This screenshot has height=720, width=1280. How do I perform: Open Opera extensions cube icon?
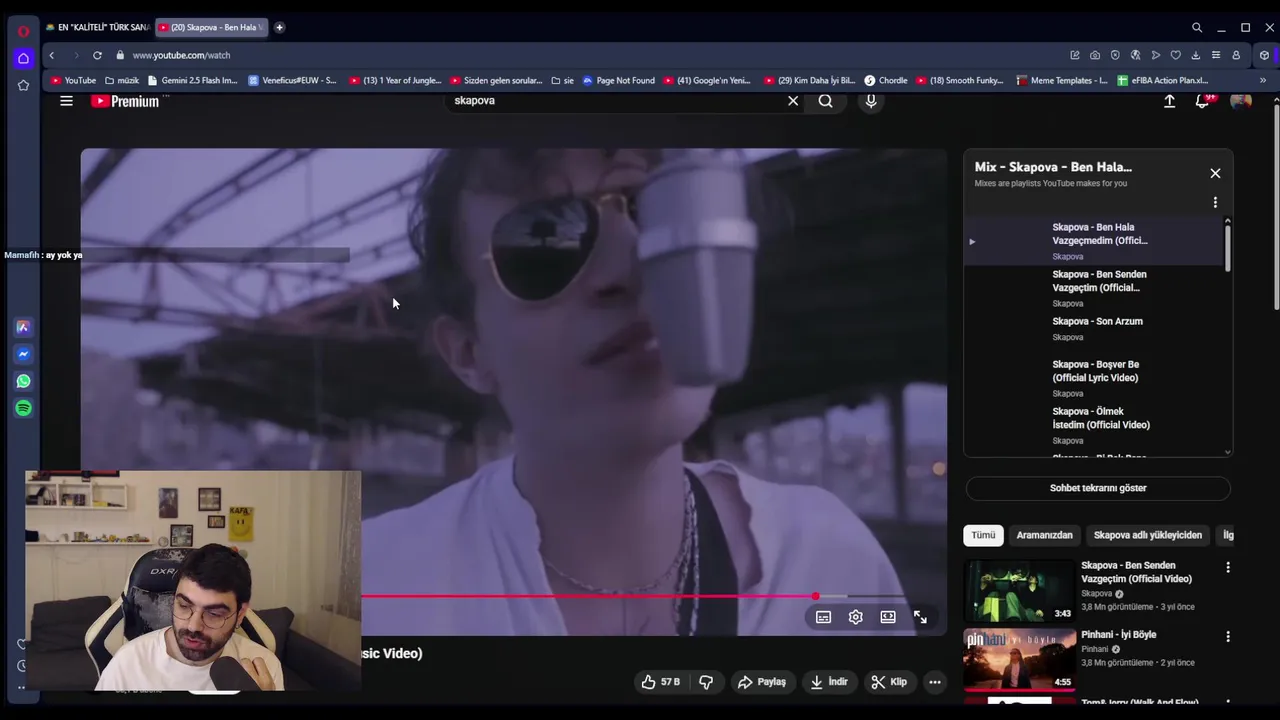coord(1264,55)
